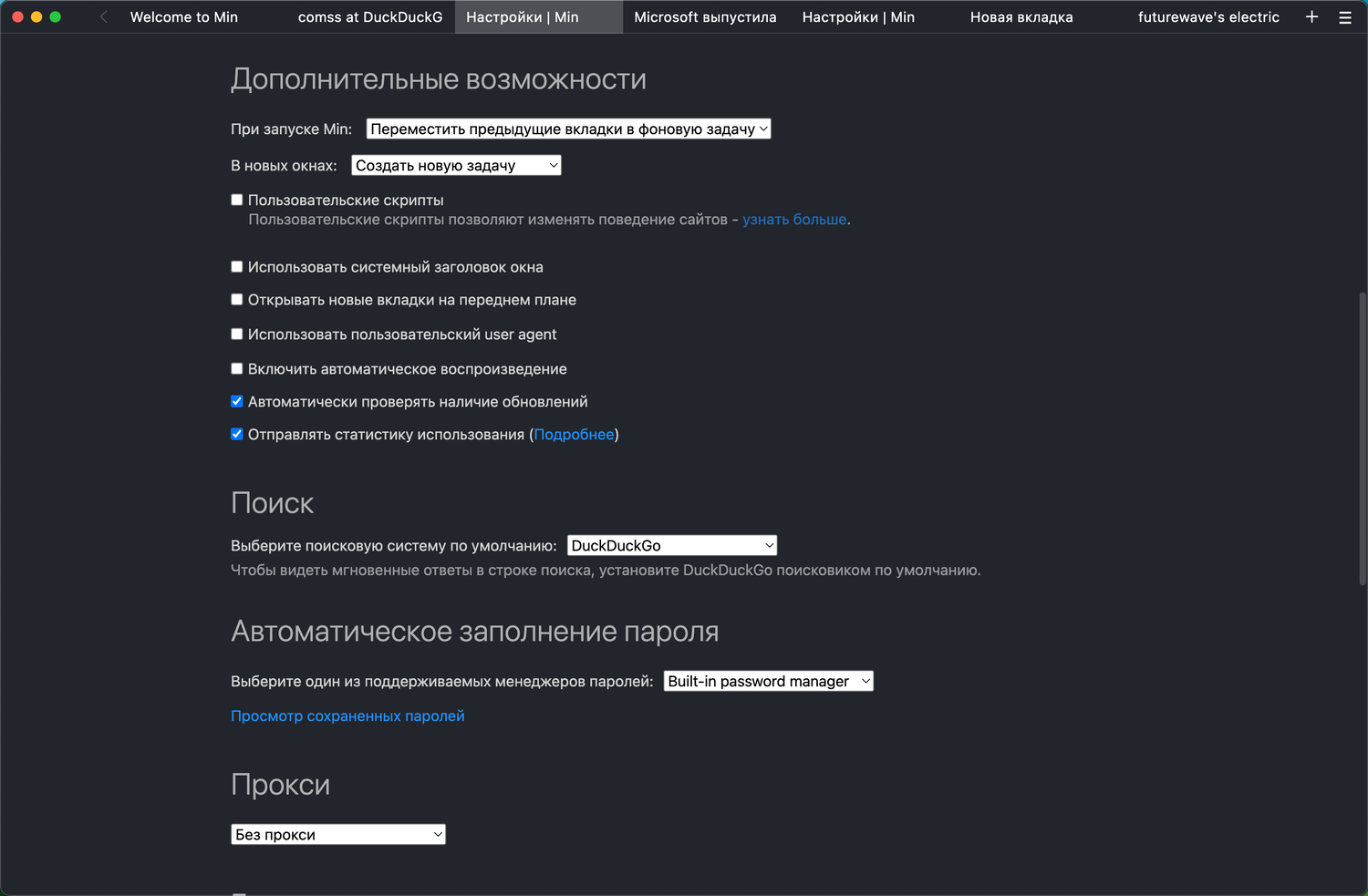Click the vertical page scrollbar
1368x896 pixels.
1363,438
